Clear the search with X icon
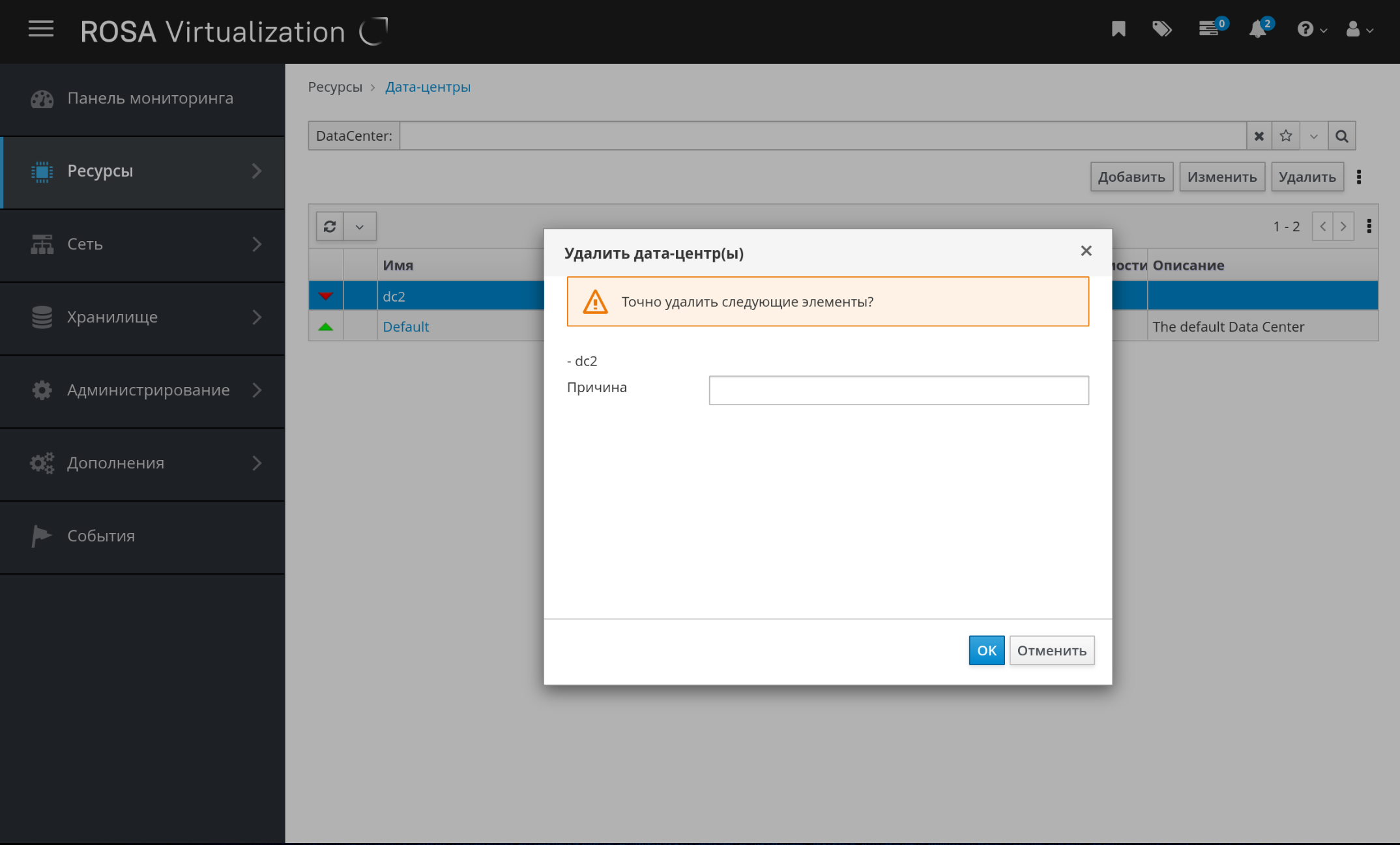 coord(1259,136)
